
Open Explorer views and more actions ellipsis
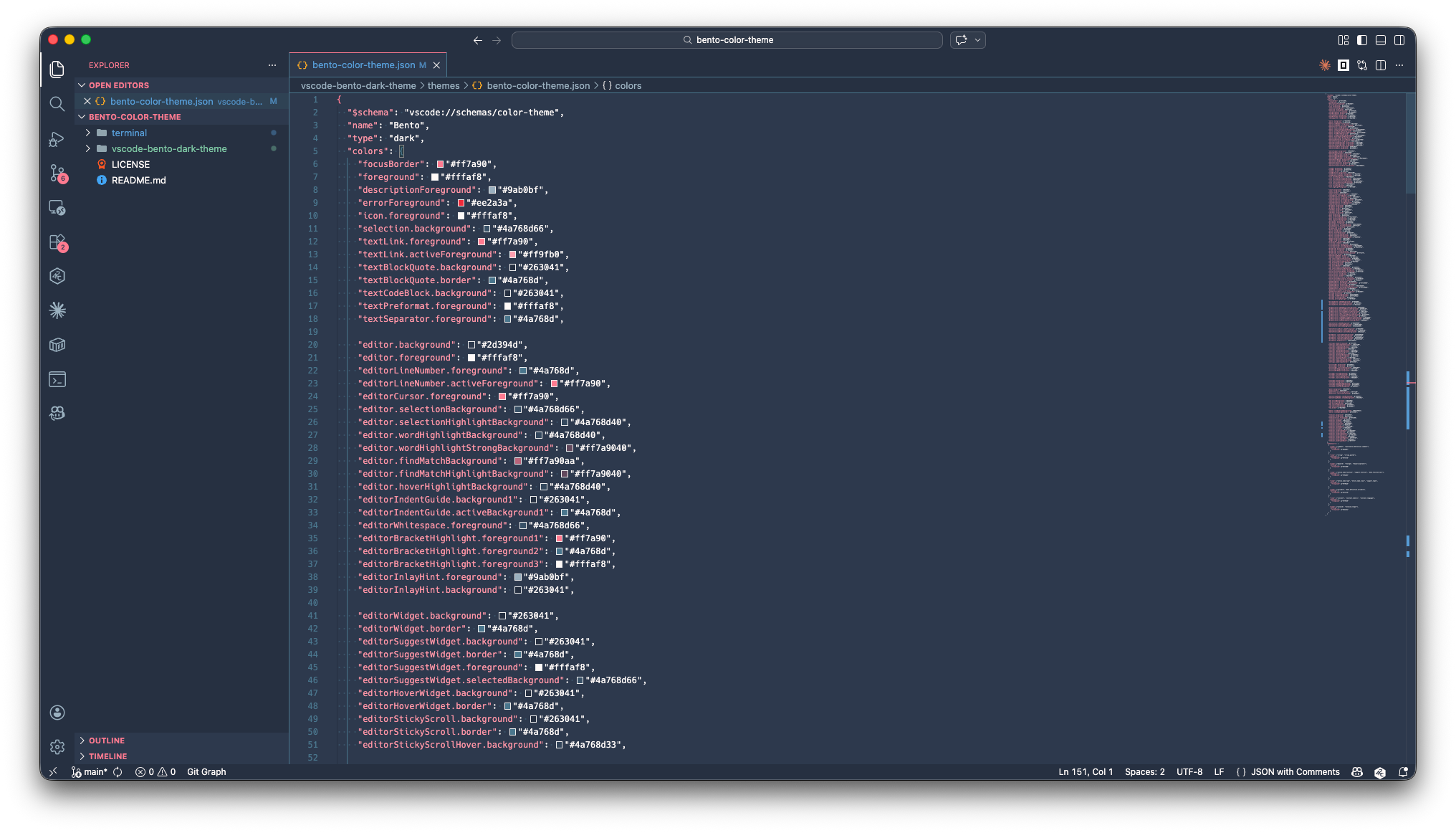pyautogui.click(x=272, y=65)
